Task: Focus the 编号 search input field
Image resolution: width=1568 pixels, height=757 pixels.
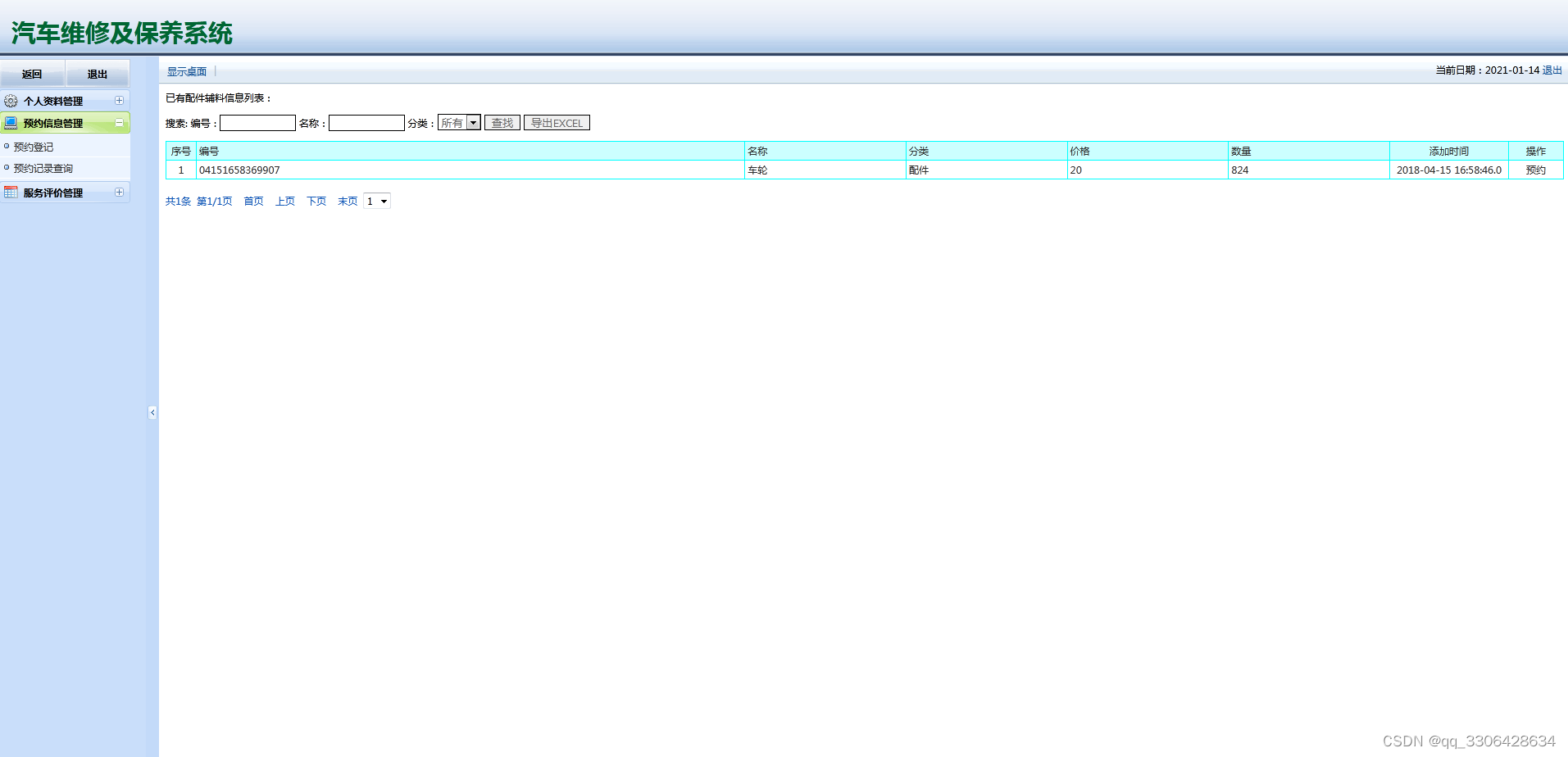Action: pos(257,123)
